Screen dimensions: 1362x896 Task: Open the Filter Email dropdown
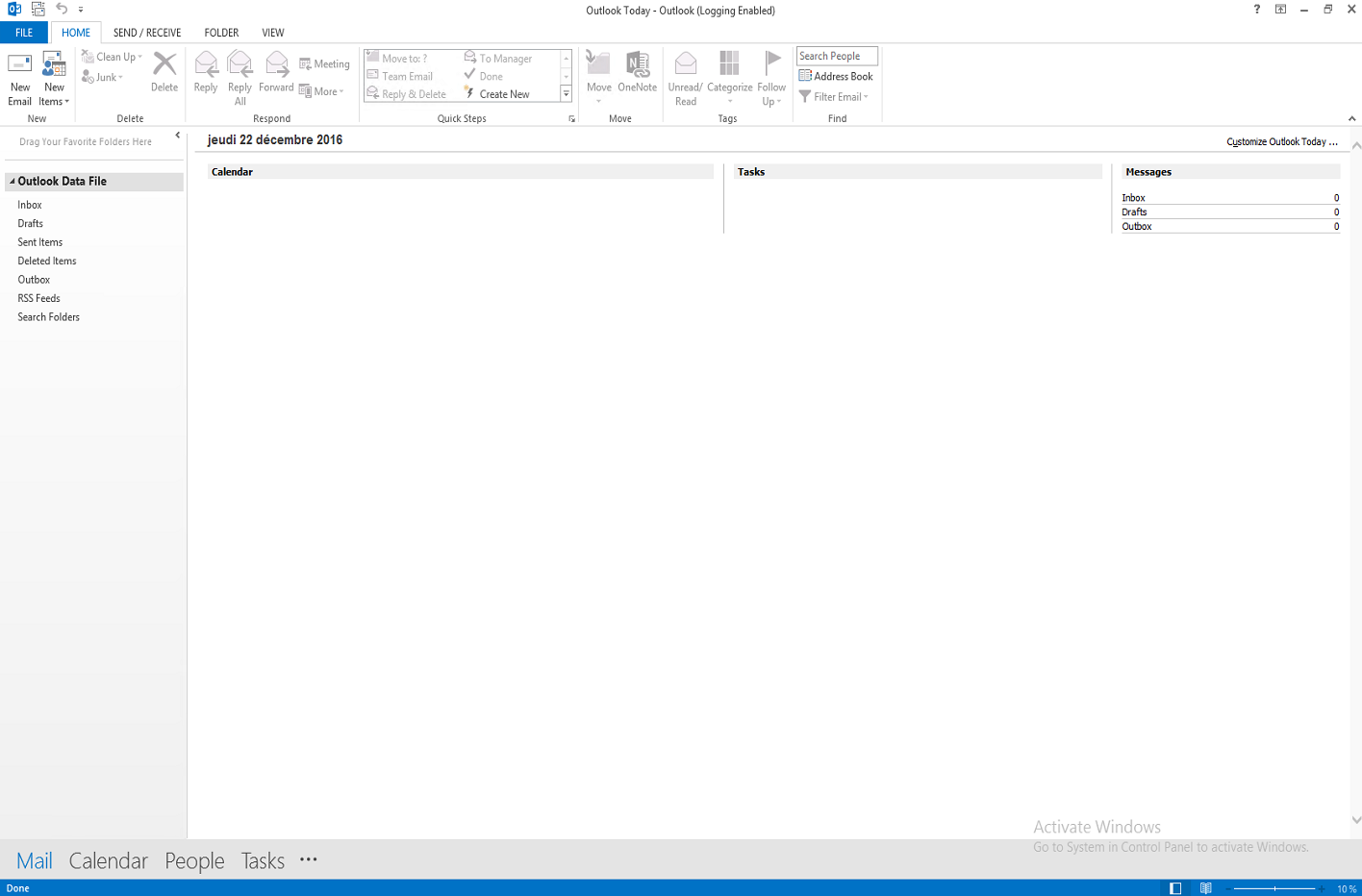[835, 96]
